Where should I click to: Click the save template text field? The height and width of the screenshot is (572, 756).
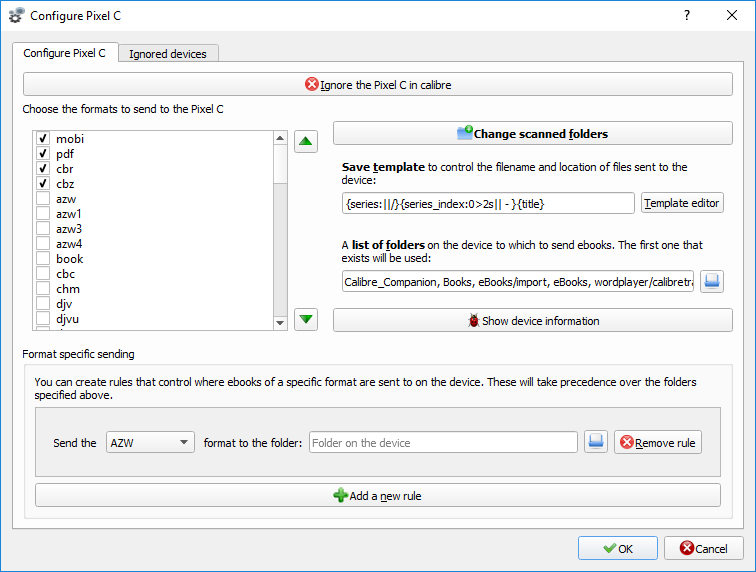pos(488,203)
